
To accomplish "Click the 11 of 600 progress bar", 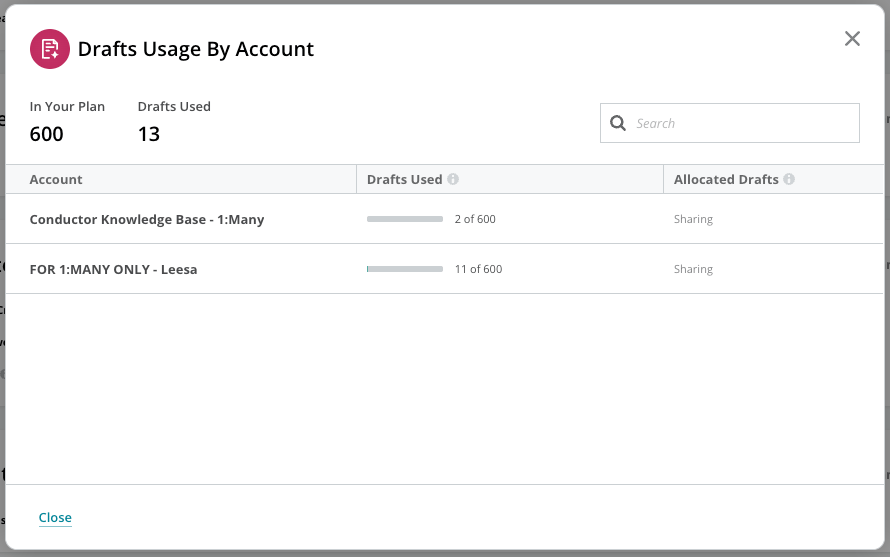I will click(405, 269).
